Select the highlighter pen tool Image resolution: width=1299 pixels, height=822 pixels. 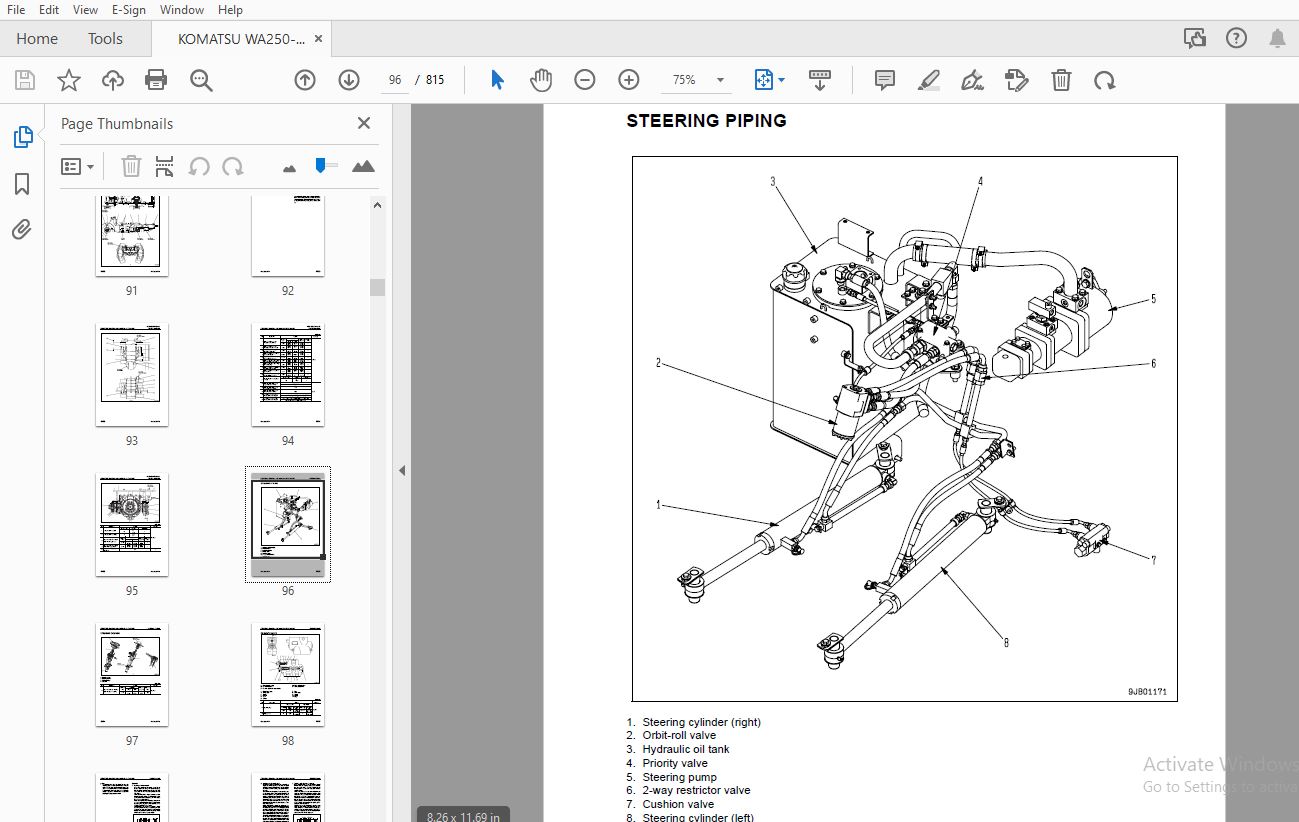[x=929, y=80]
